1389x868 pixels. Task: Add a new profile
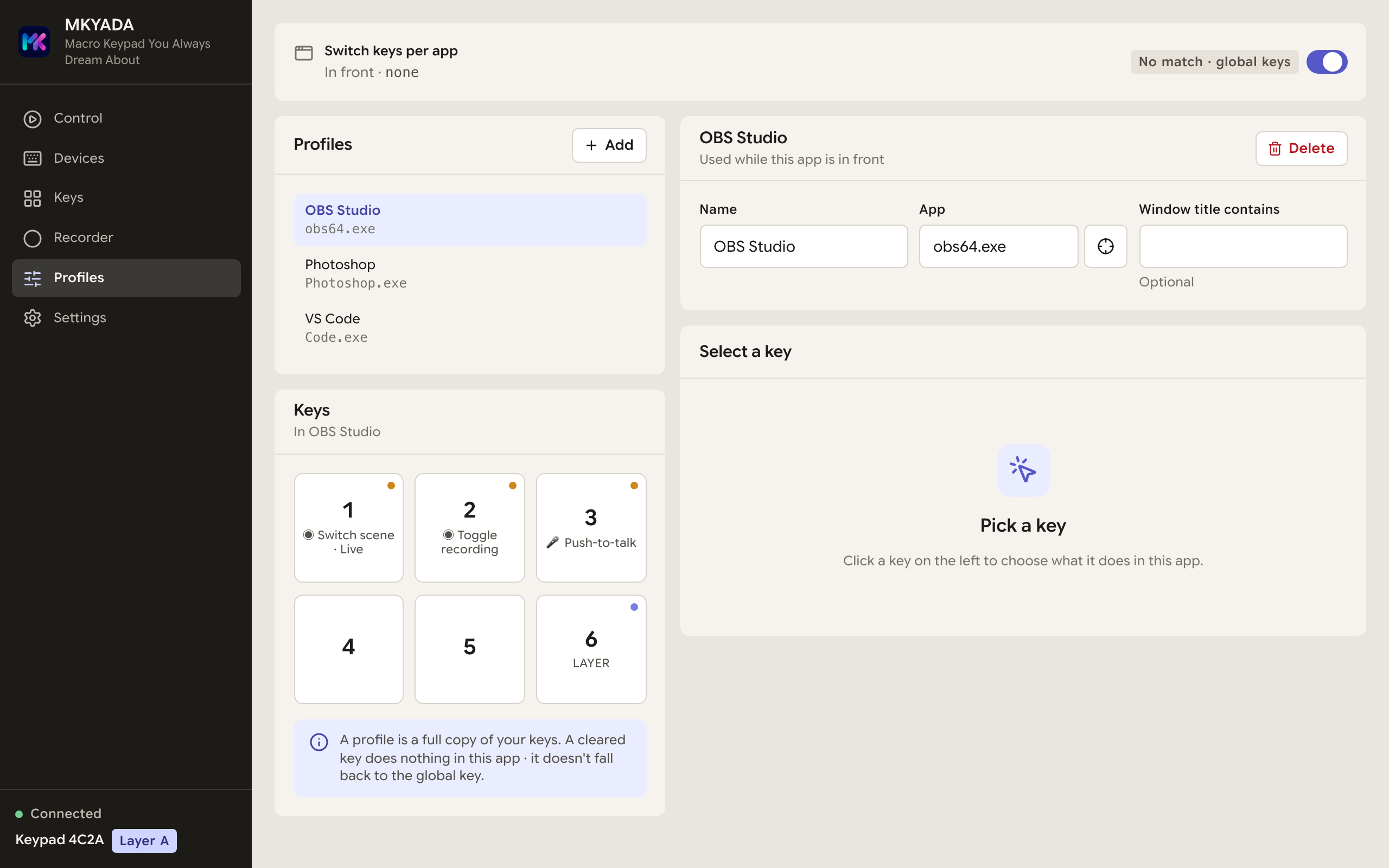(x=609, y=145)
